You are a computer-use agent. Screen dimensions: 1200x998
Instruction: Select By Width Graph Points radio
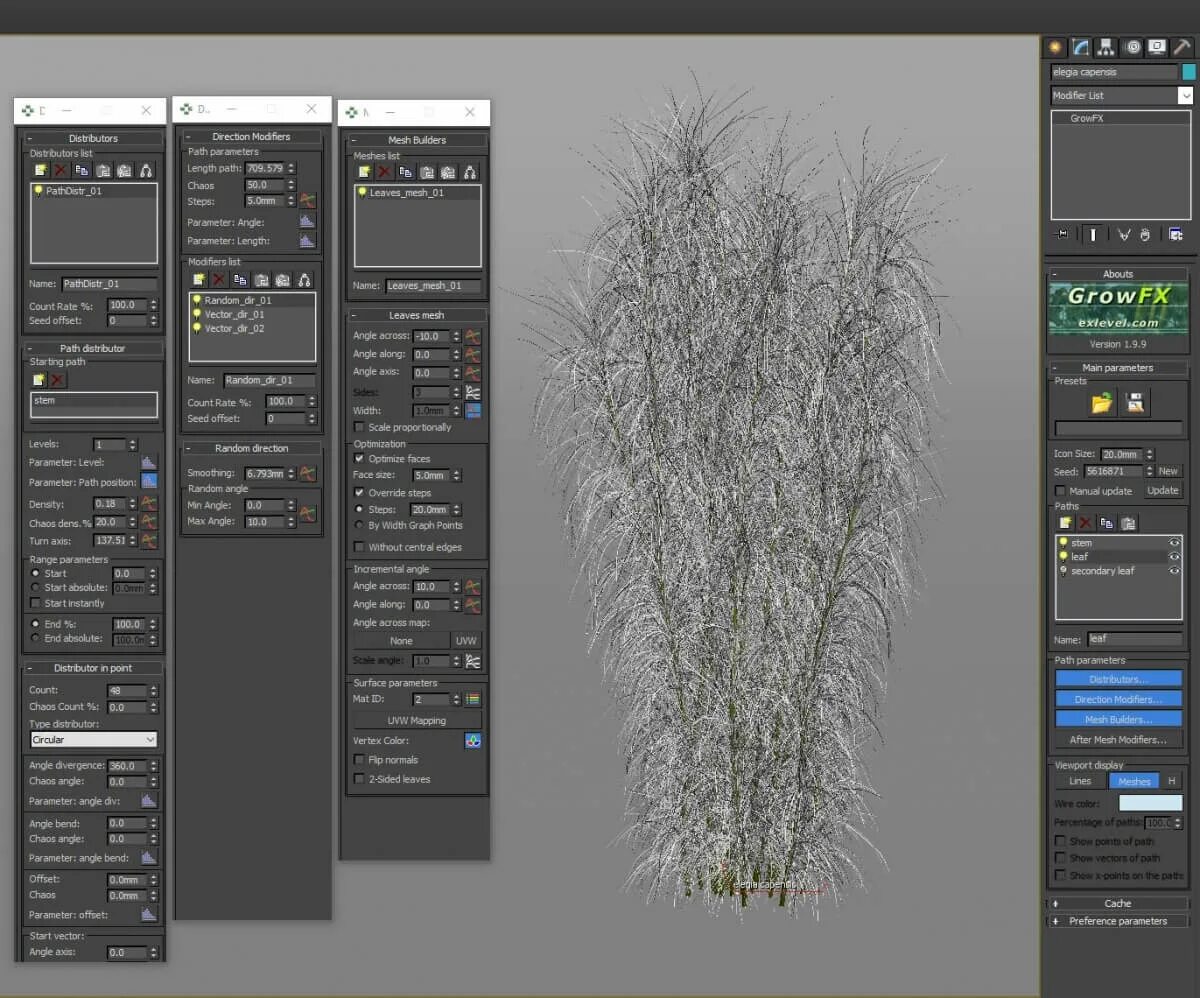[x=360, y=525]
